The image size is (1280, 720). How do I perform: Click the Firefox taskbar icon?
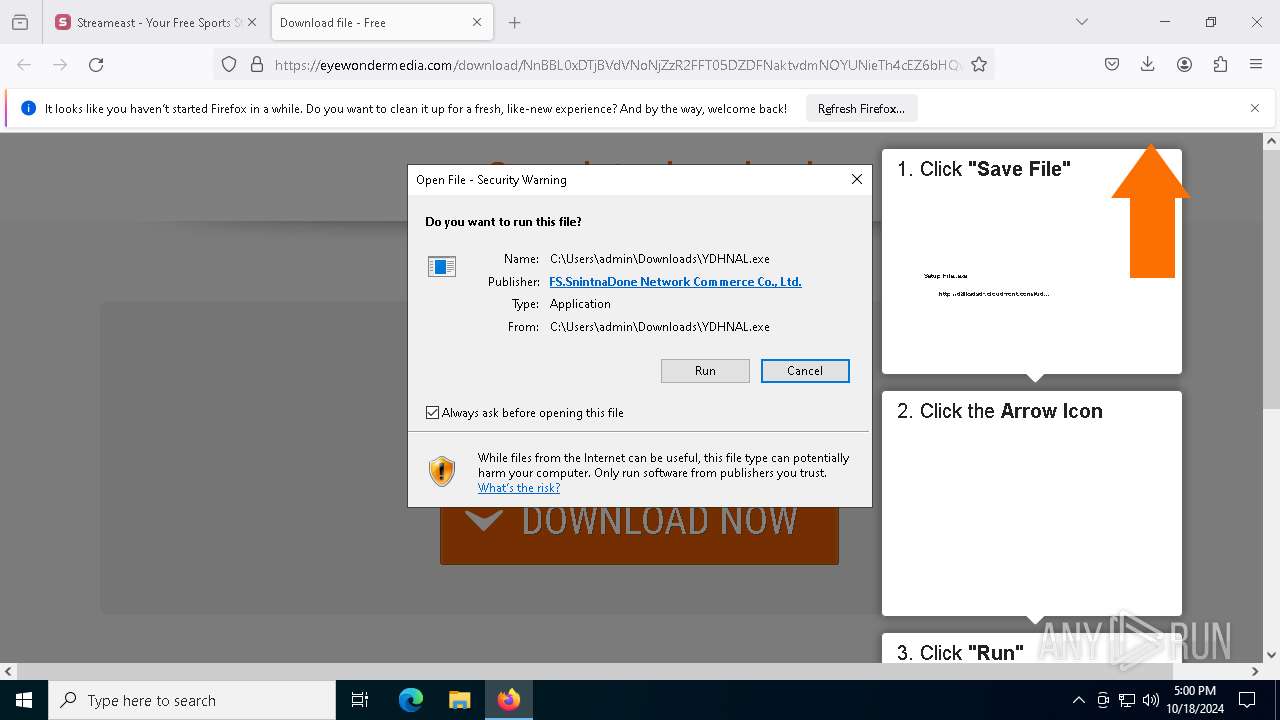(508, 700)
